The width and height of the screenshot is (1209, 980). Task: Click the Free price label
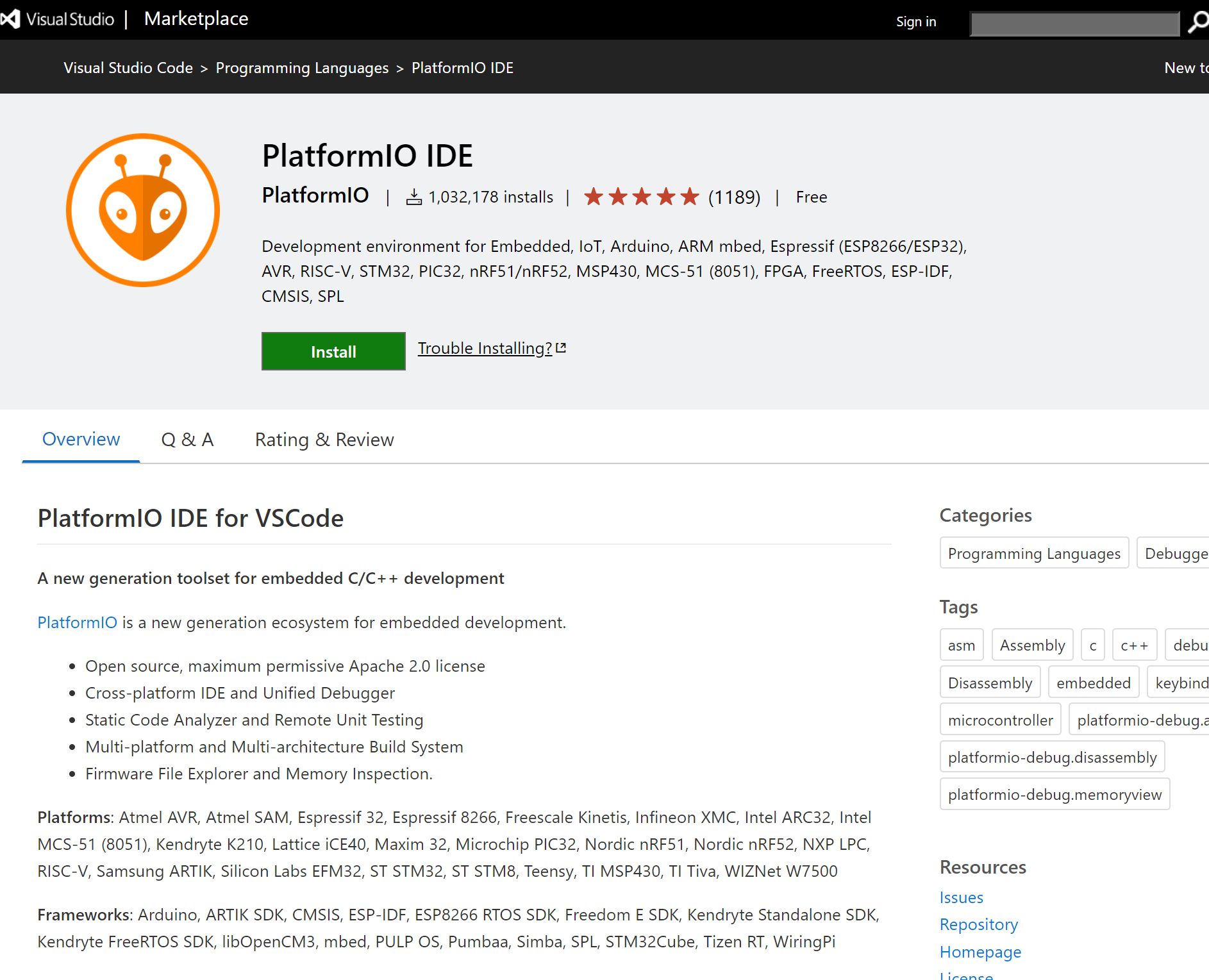(x=812, y=197)
